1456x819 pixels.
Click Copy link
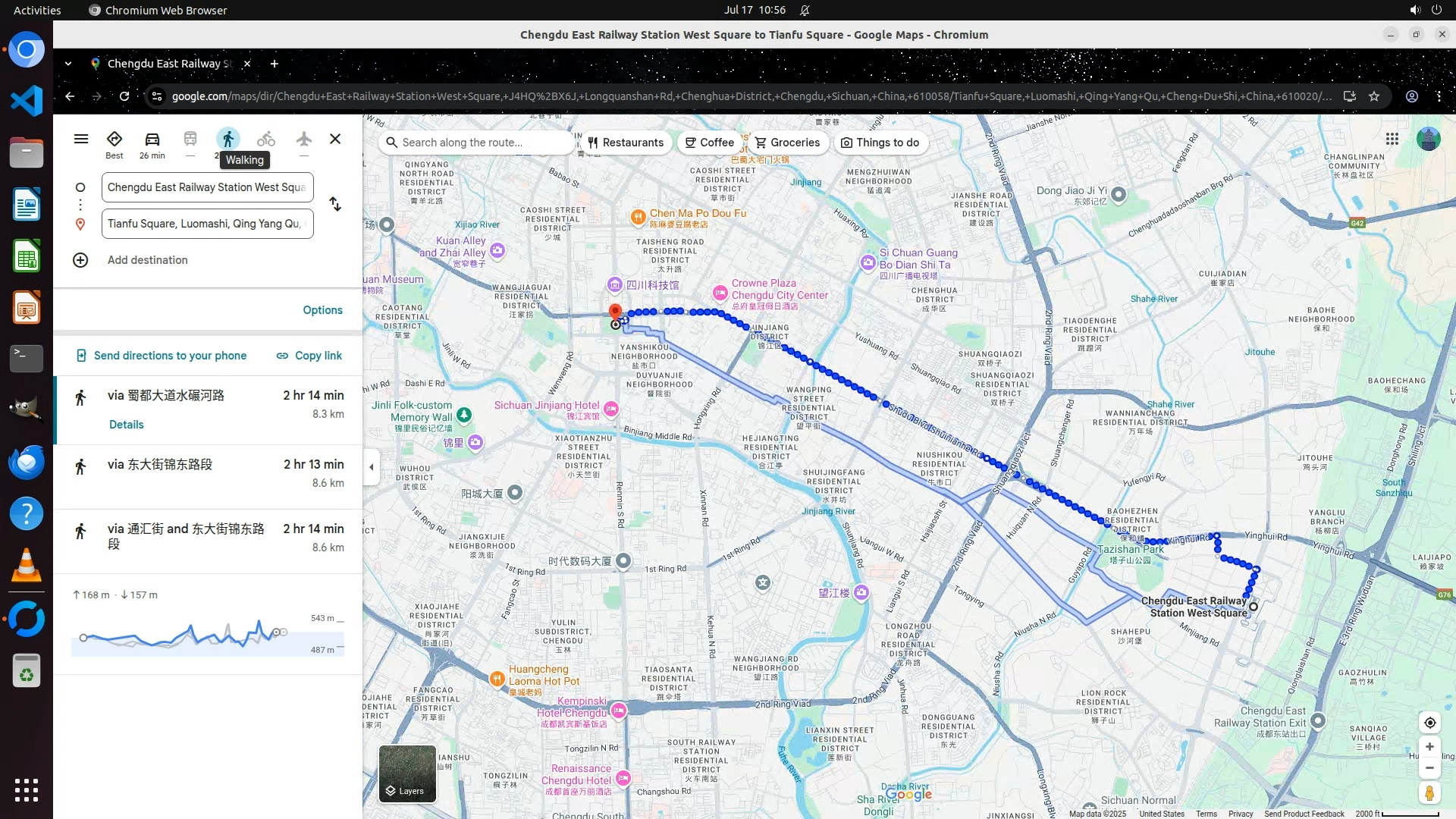309,356
